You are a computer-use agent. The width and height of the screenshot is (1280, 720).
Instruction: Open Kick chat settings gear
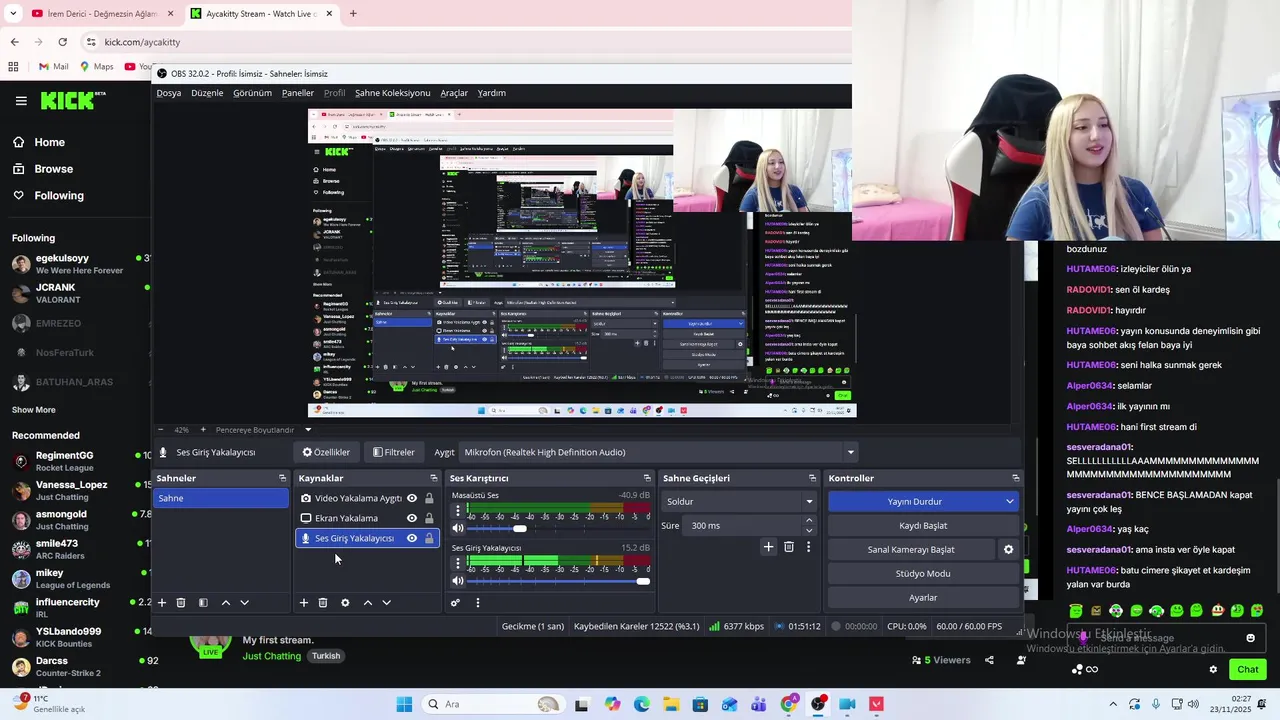click(1213, 670)
